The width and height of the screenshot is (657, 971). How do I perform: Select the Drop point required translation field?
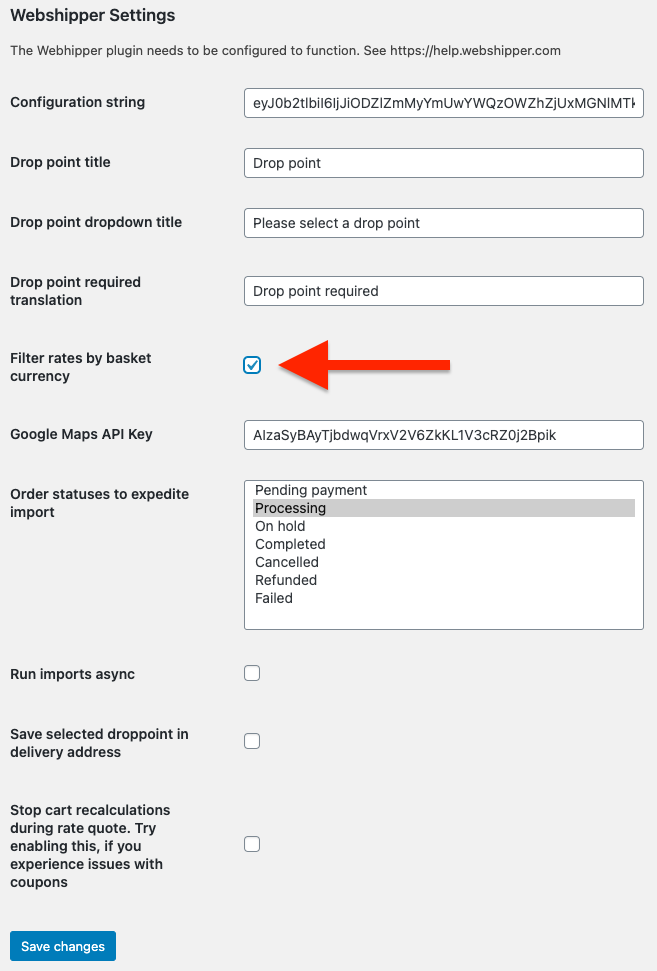point(444,291)
